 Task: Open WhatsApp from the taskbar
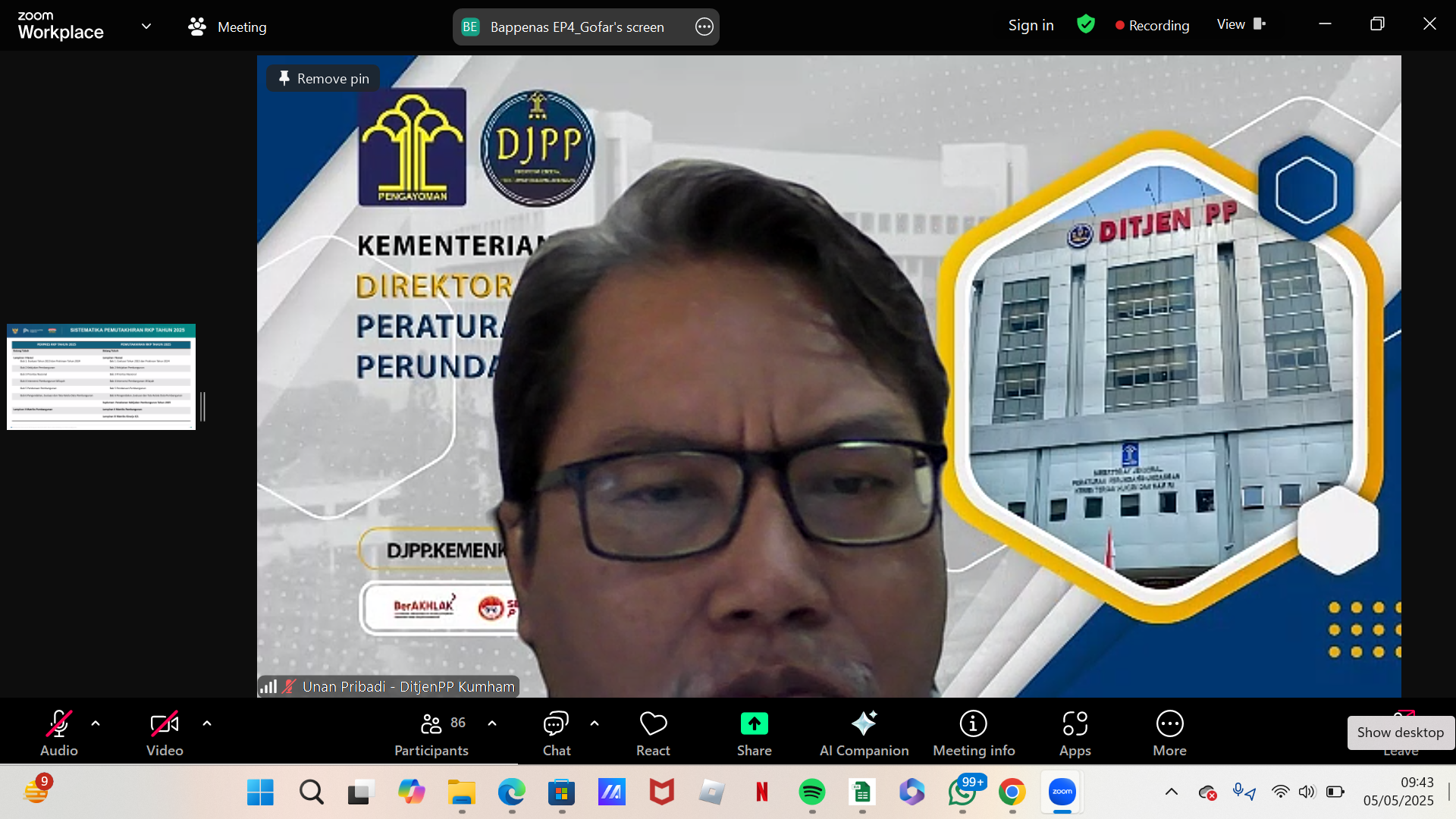point(962,792)
